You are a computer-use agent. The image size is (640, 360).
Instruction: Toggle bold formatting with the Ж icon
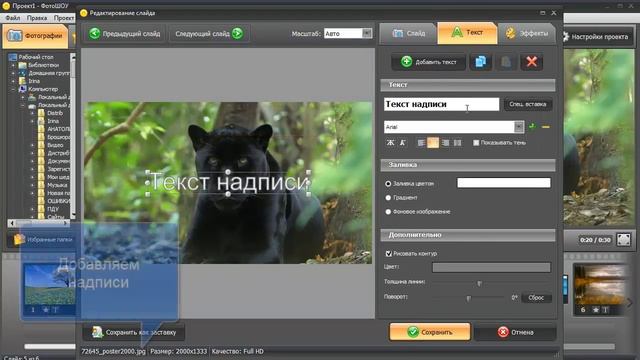(390, 142)
